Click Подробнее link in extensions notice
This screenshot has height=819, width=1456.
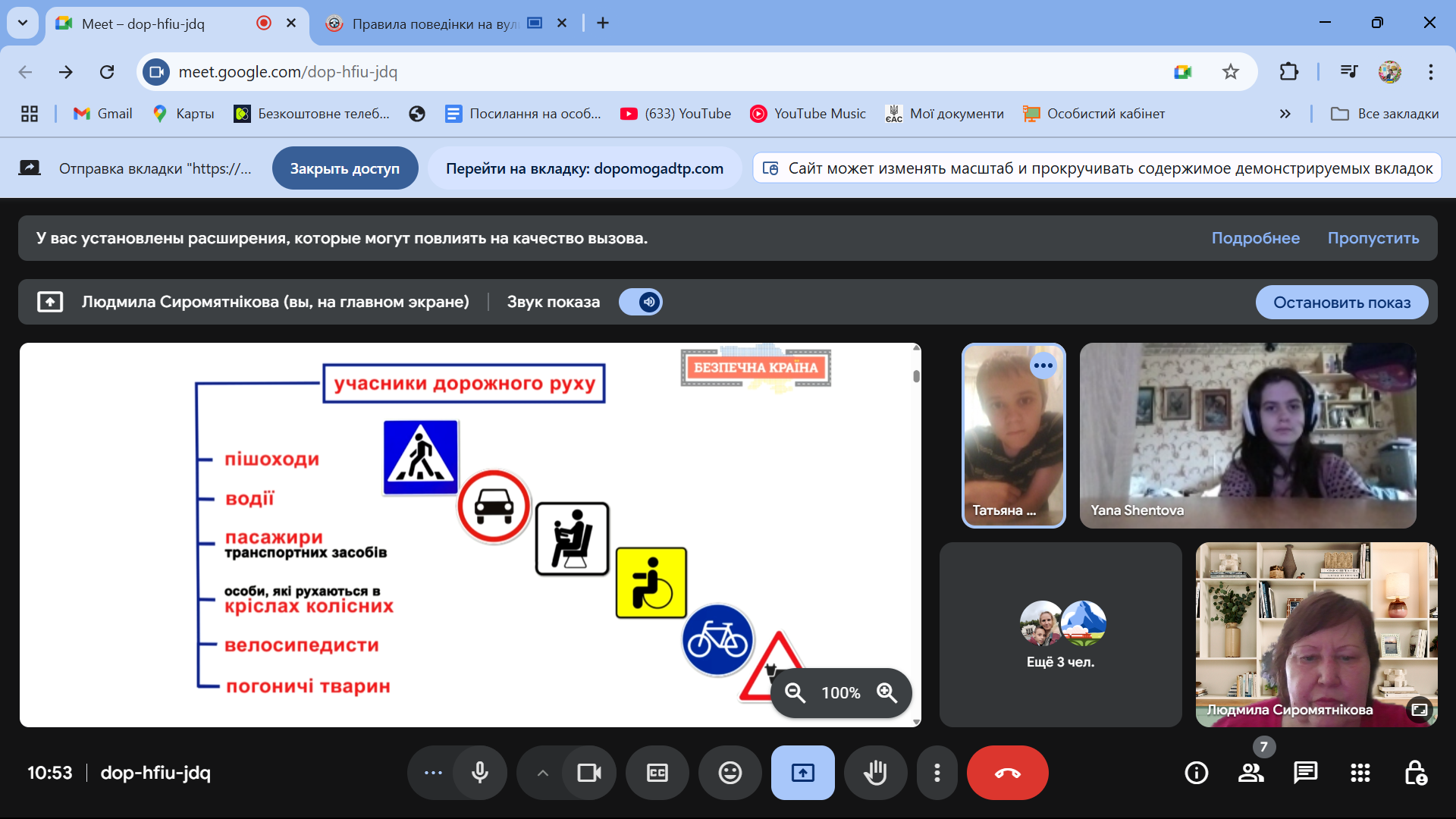coord(1255,238)
